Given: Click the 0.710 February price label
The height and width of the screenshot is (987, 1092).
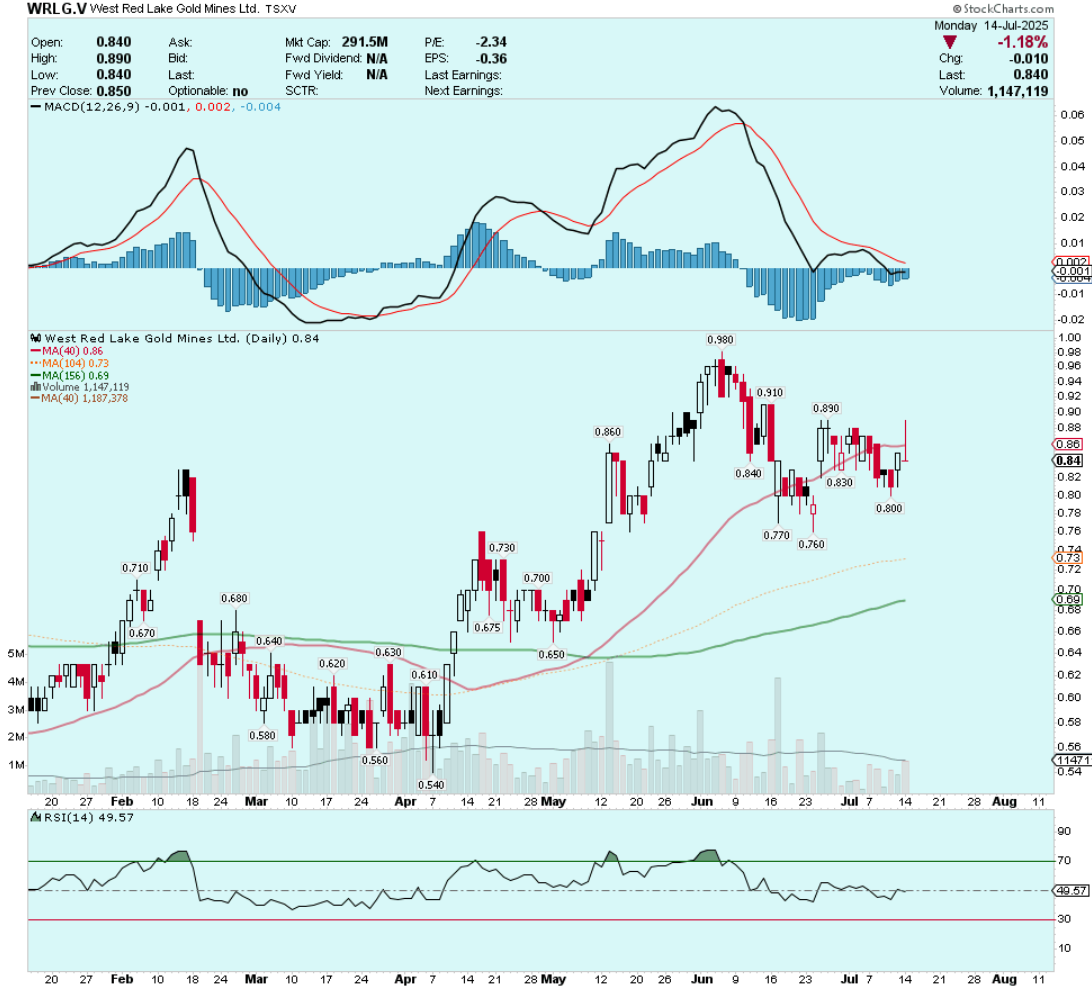Looking at the screenshot, I should pos(135,568).
